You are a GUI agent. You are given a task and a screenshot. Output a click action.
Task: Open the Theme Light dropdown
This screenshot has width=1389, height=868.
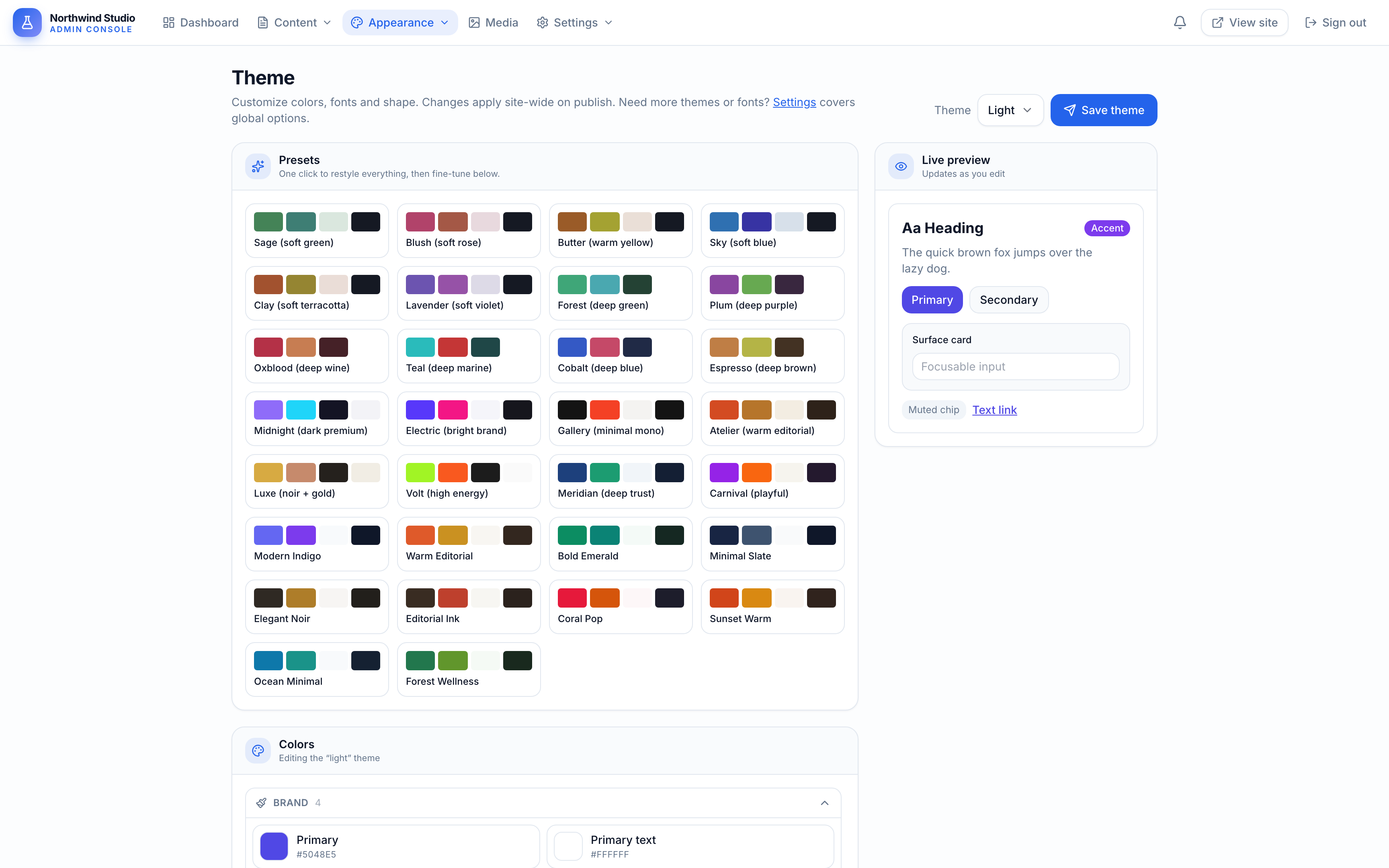pyautogui.click(x=1010, y=110)
